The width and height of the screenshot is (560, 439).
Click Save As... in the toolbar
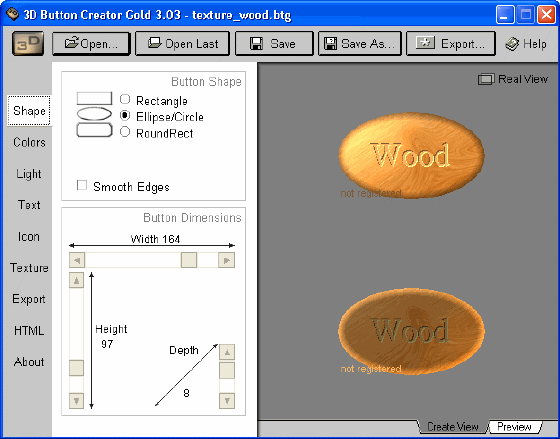pos(360,44)
